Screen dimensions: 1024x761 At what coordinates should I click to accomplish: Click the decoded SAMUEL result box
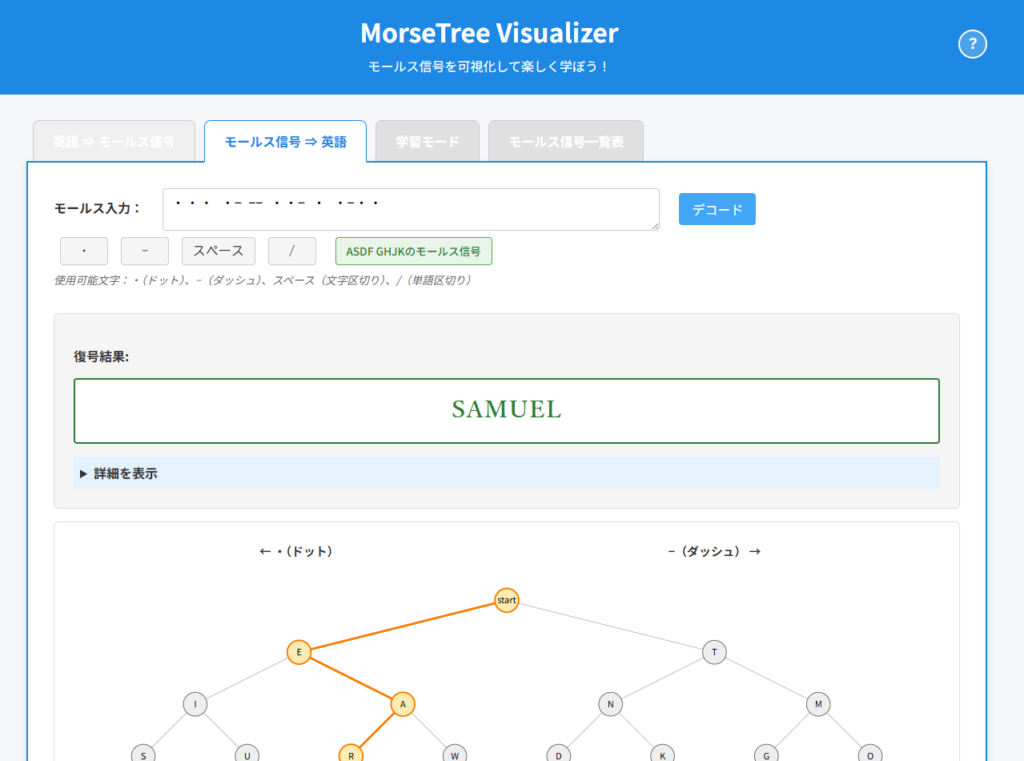point(506,410)
